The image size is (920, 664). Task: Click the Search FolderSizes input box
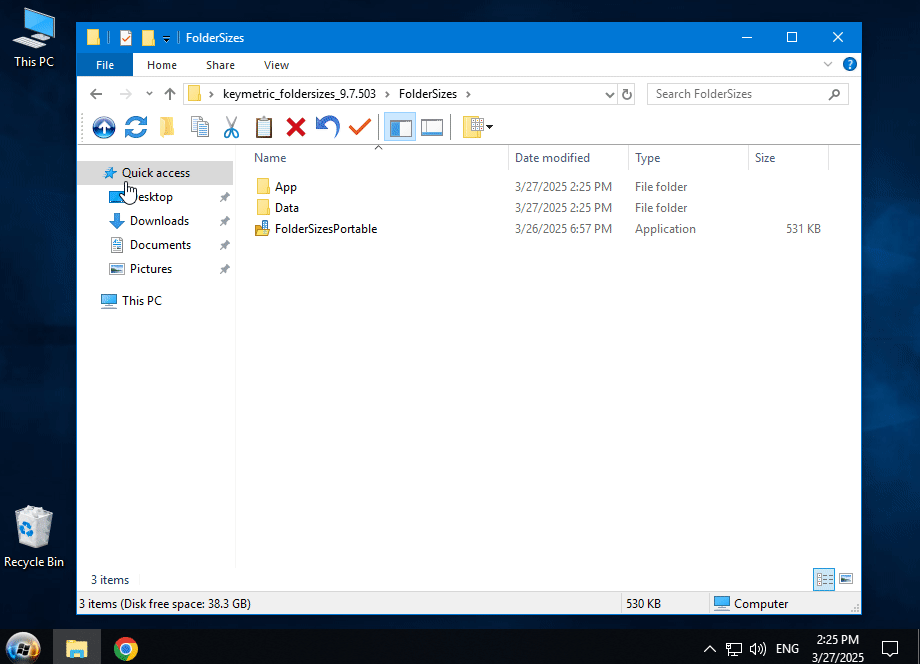click(x=748, y=94)
